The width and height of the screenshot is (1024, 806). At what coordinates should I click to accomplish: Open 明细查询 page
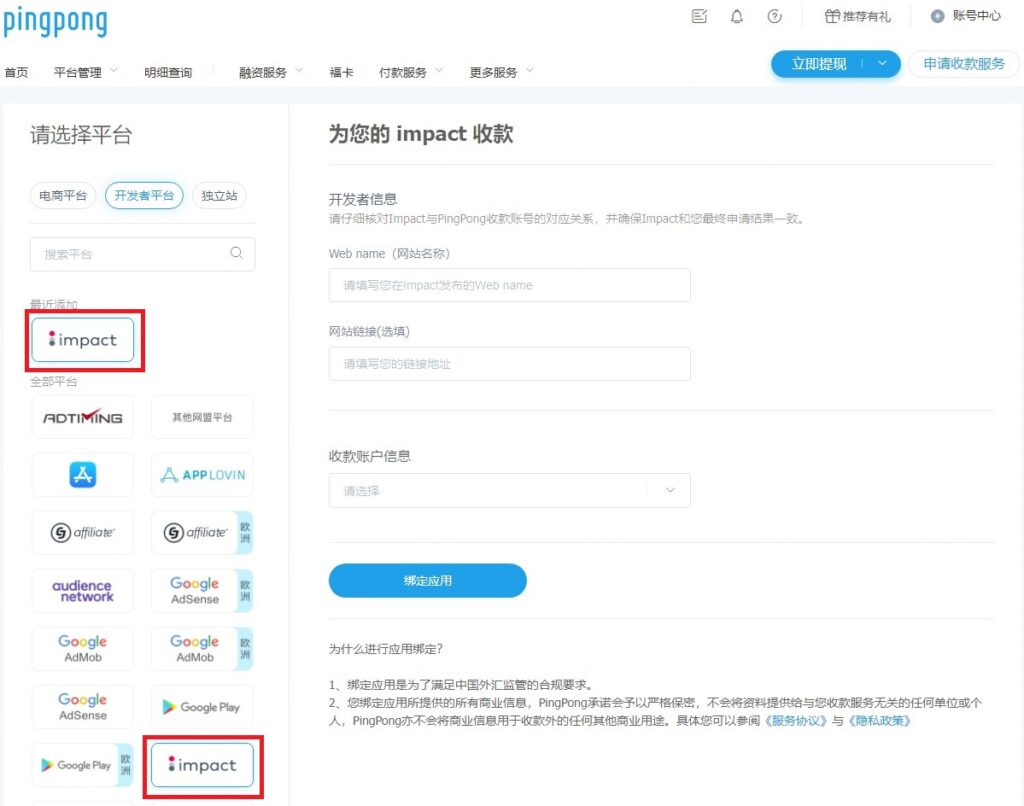pyautogui.click(x=168, y=72)
